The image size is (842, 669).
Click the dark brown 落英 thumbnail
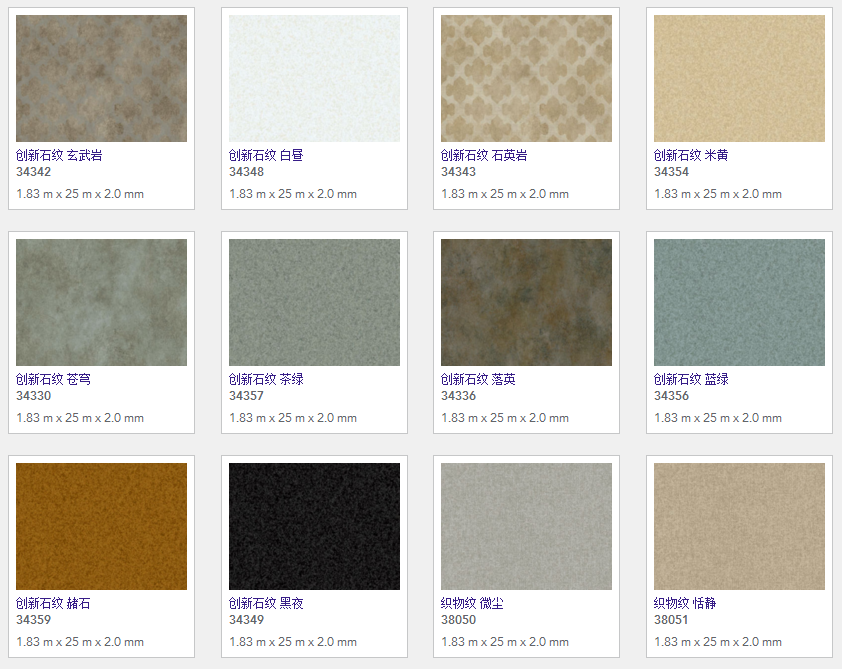point(526,302)
